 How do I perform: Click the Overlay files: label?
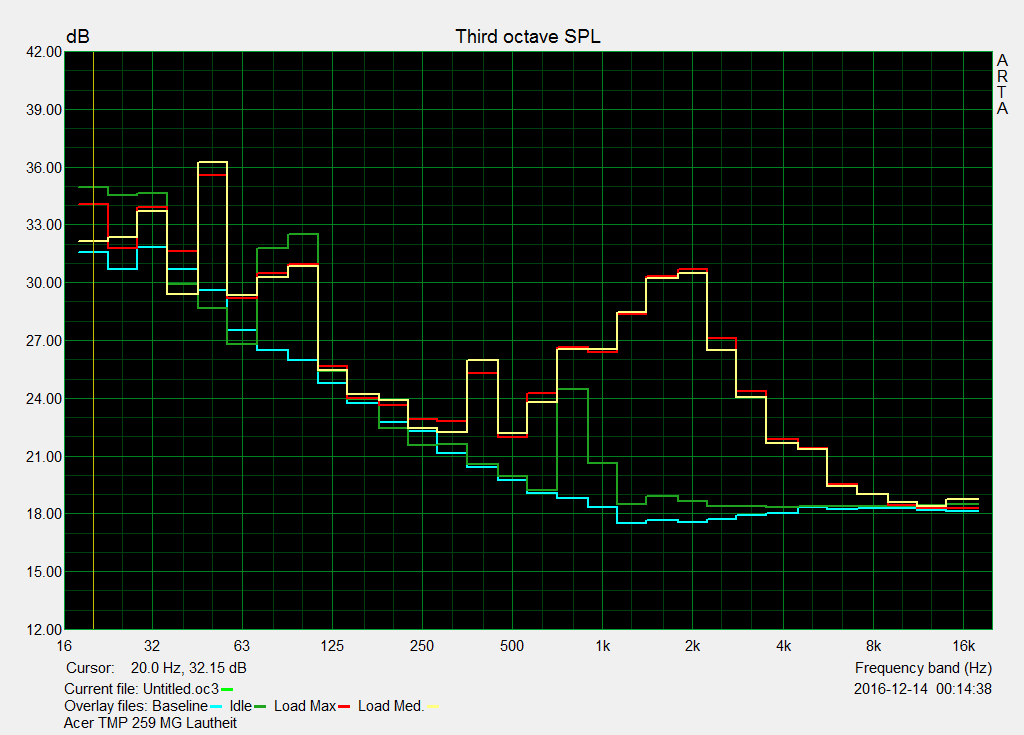click(106, 706)
